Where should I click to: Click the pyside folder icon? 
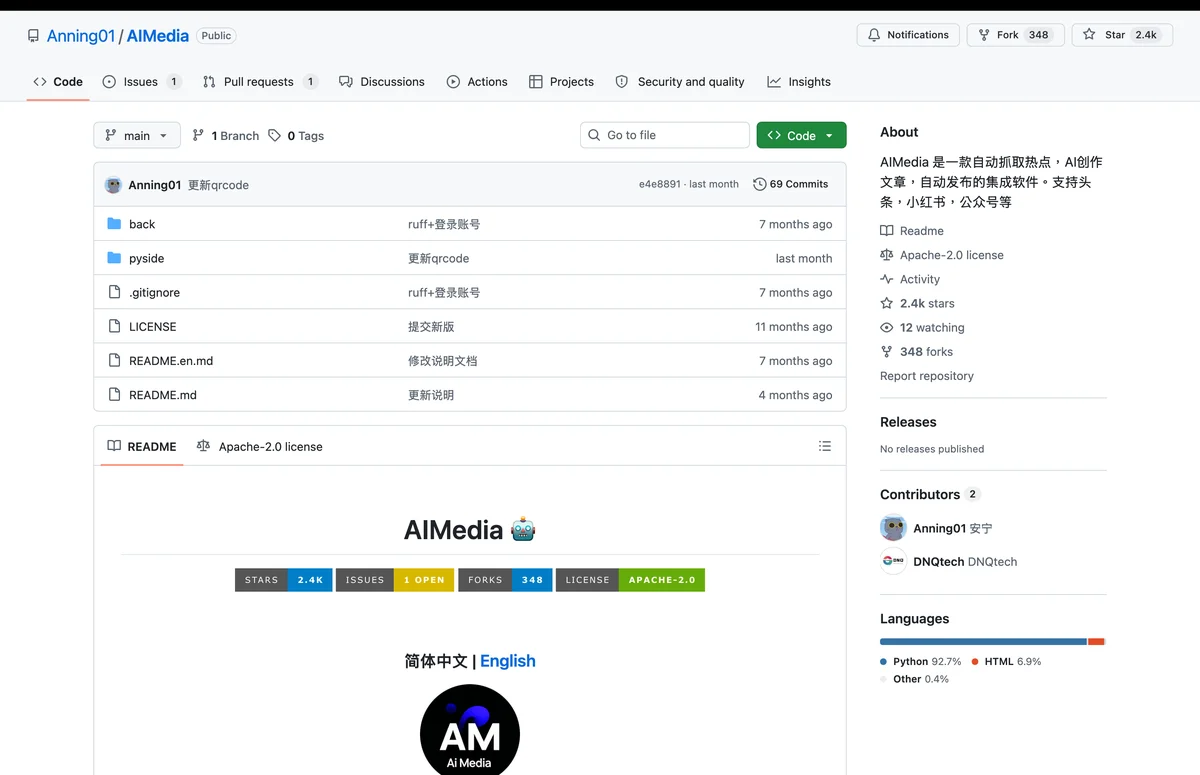point(114,258)
